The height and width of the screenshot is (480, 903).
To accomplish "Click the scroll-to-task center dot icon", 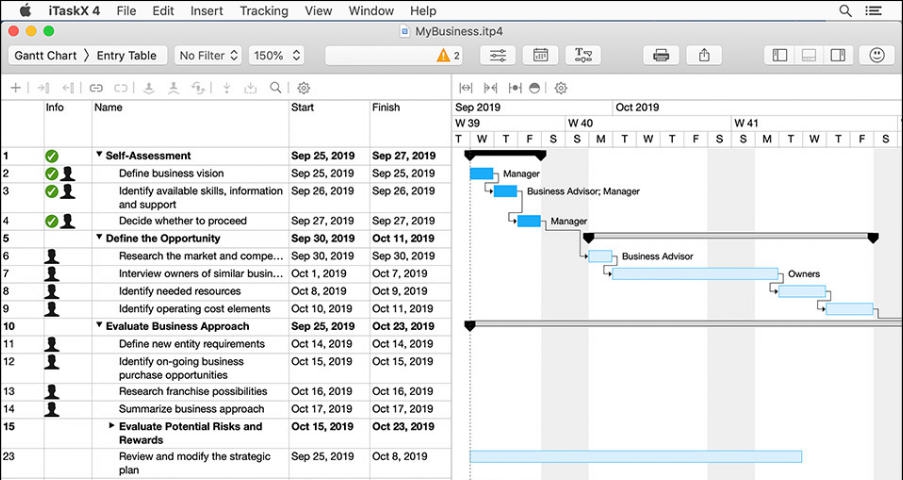I will click(x=515, y=88).
